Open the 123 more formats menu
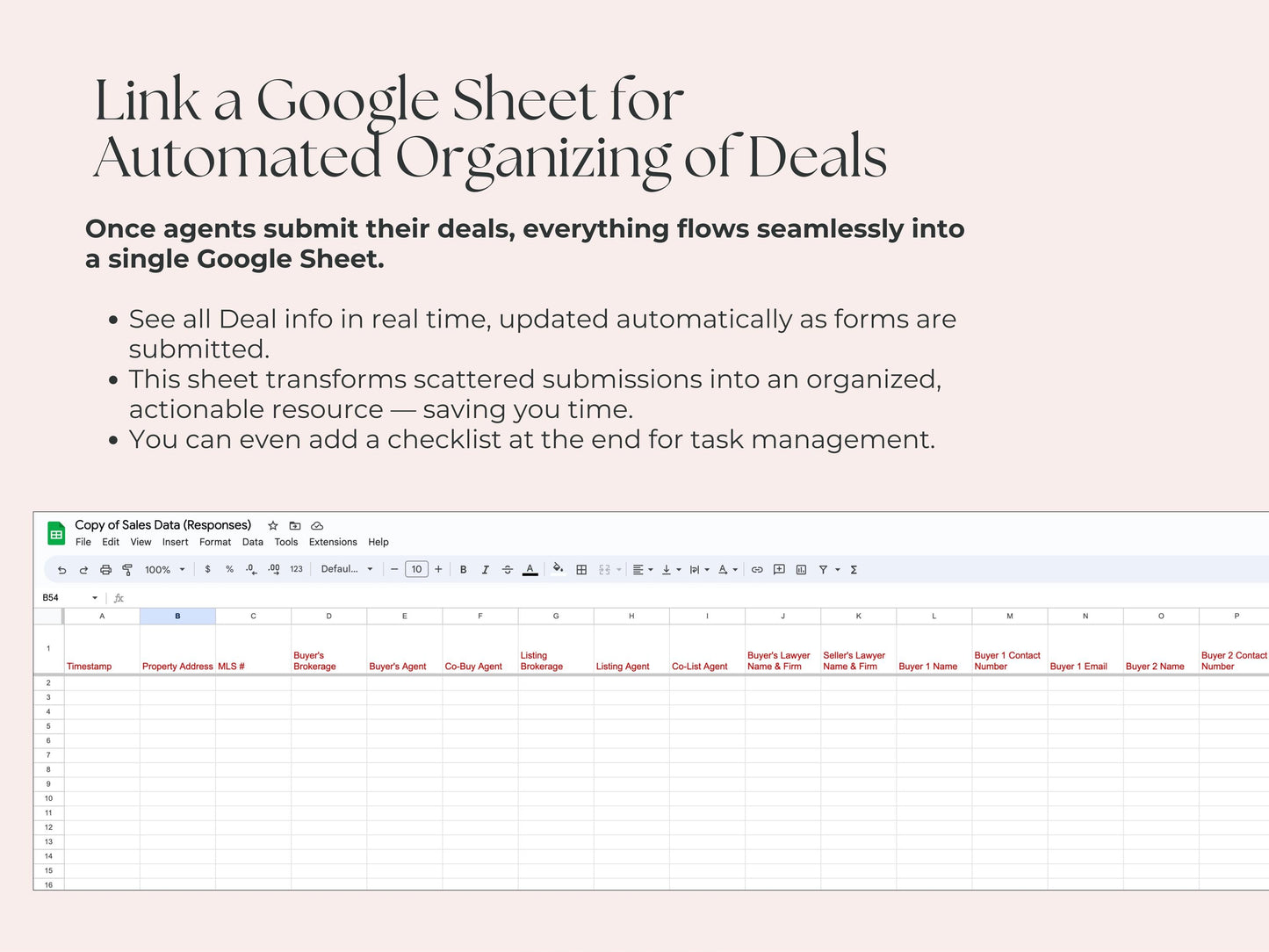Image resolution: width=1269 pixels, height=952 pixels. point(296,569)
